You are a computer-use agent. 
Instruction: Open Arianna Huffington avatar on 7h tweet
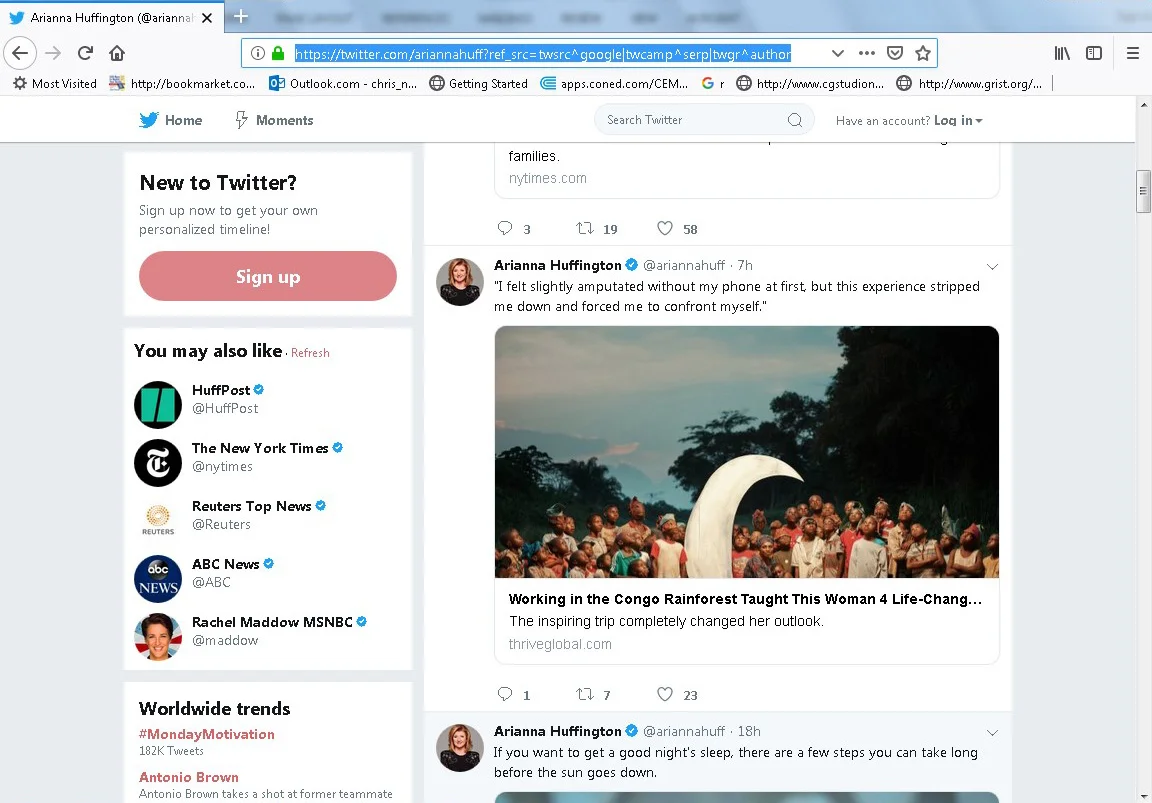[x=460, y=281]
